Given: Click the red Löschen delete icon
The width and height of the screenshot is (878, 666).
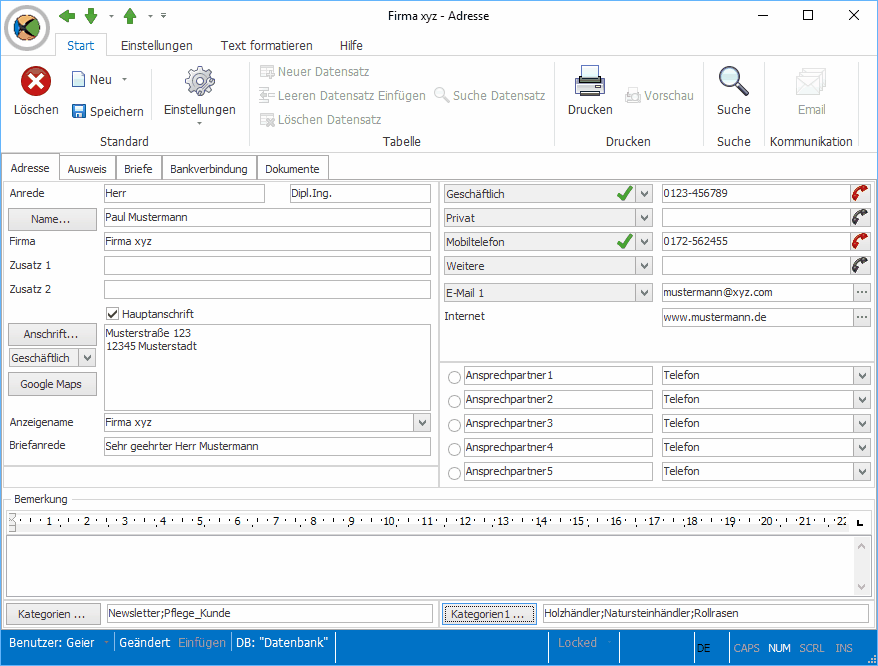Looking at the screenshot, I should coord(36,81).
